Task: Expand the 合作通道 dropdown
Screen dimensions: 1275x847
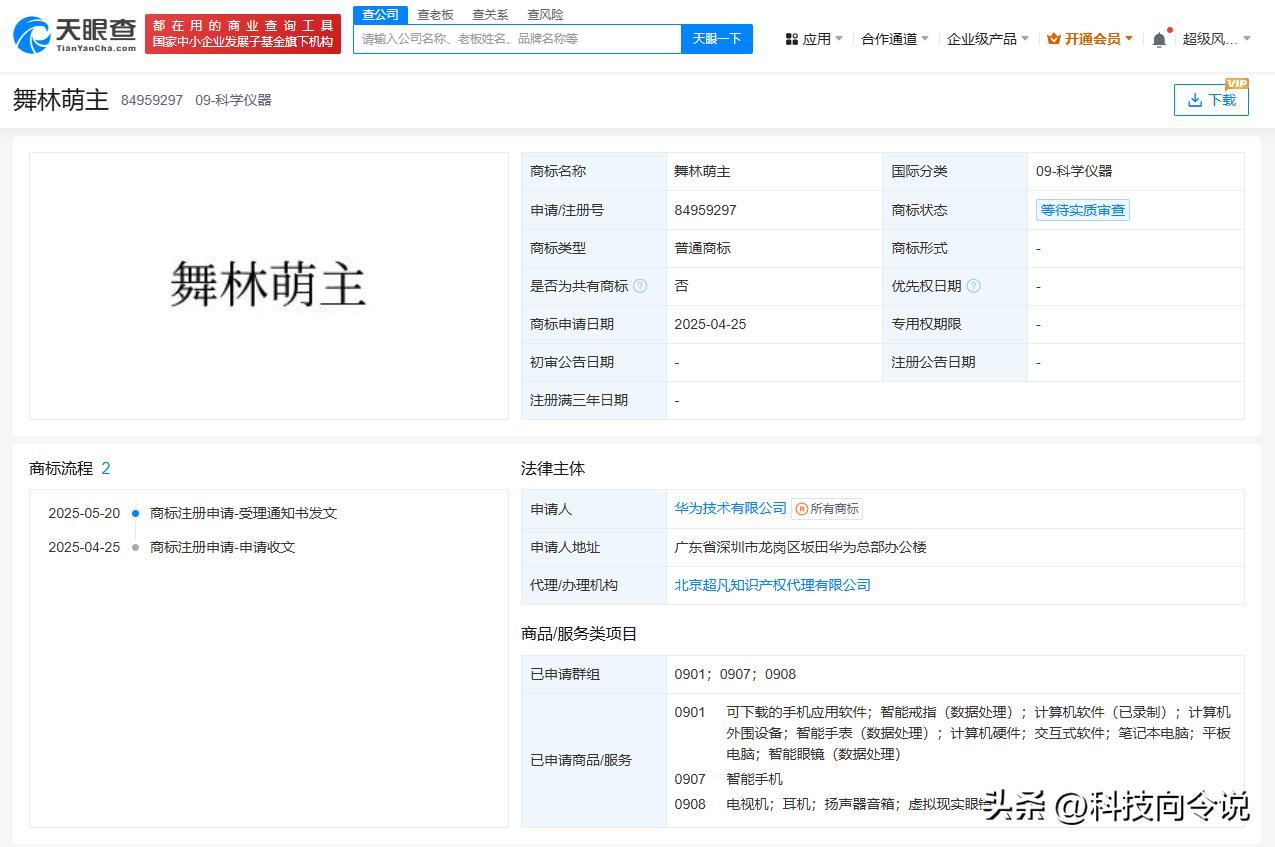Action: point(925,39)
